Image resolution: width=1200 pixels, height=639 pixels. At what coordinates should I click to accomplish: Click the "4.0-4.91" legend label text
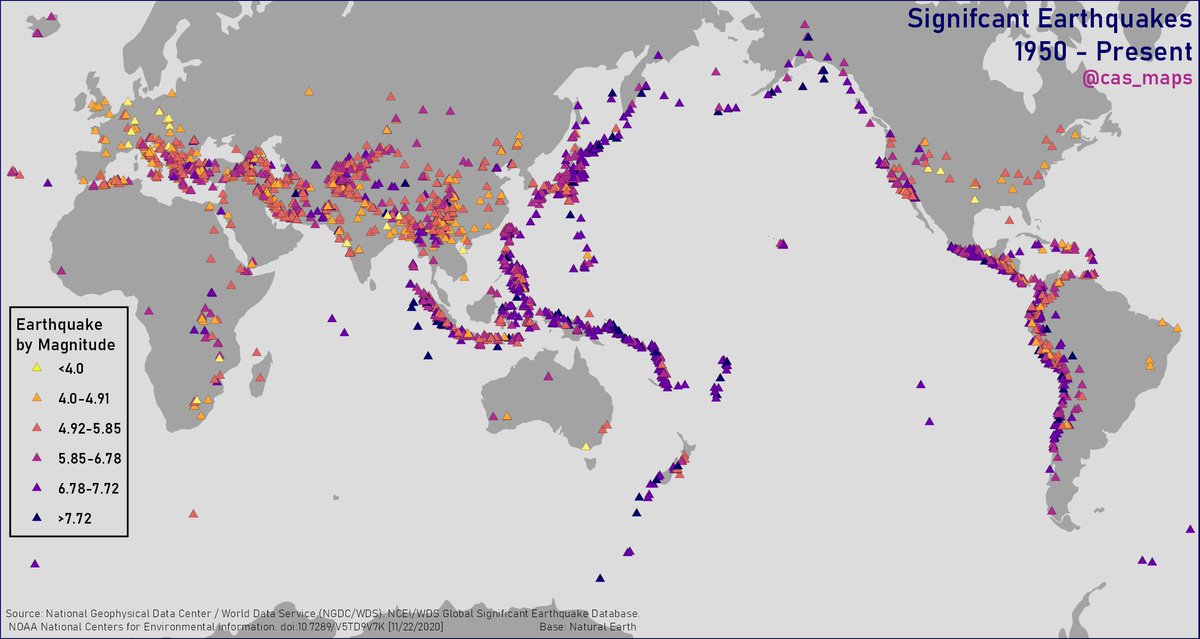point(83,398)
